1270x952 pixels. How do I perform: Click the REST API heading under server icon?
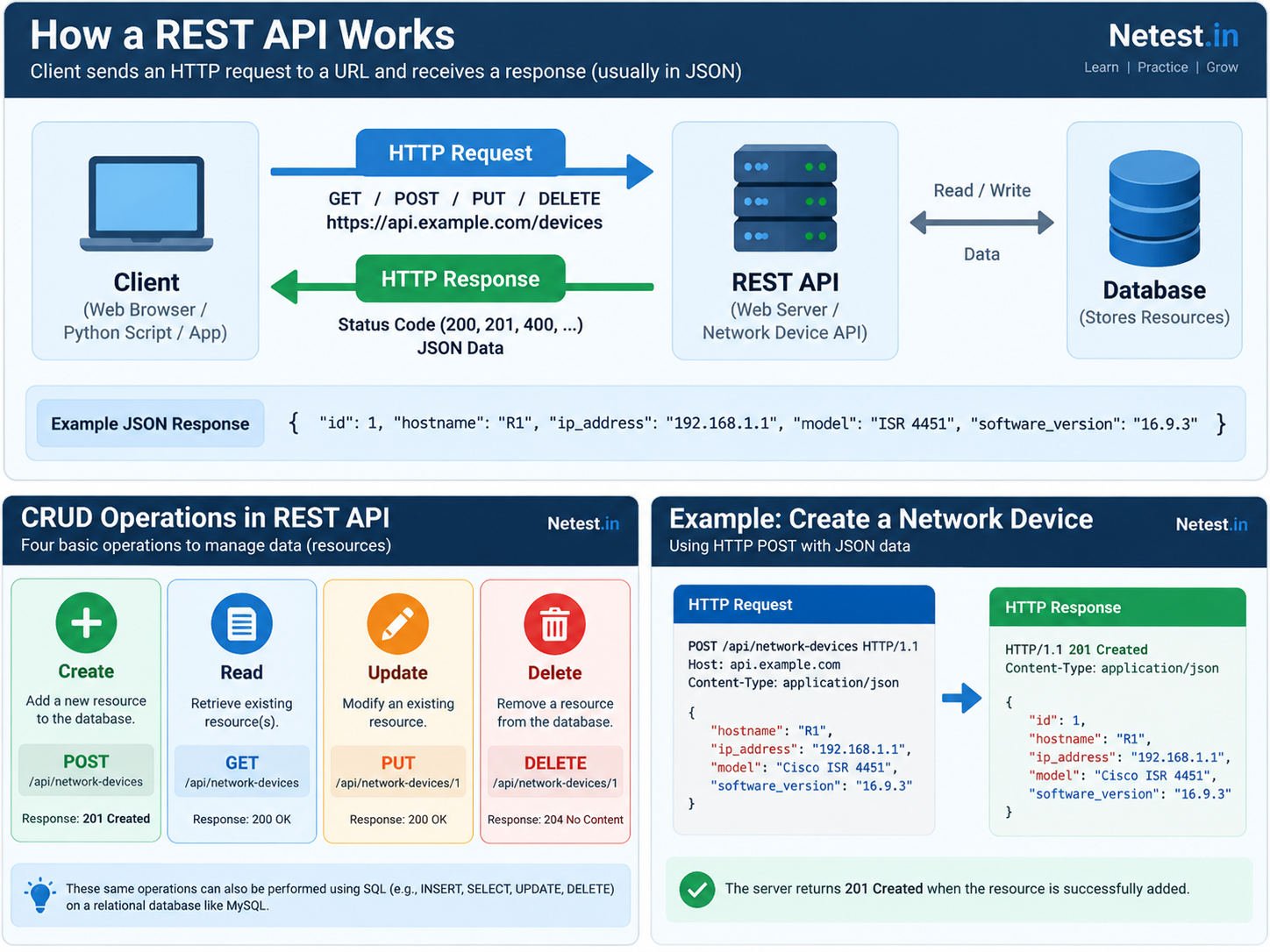785,282
